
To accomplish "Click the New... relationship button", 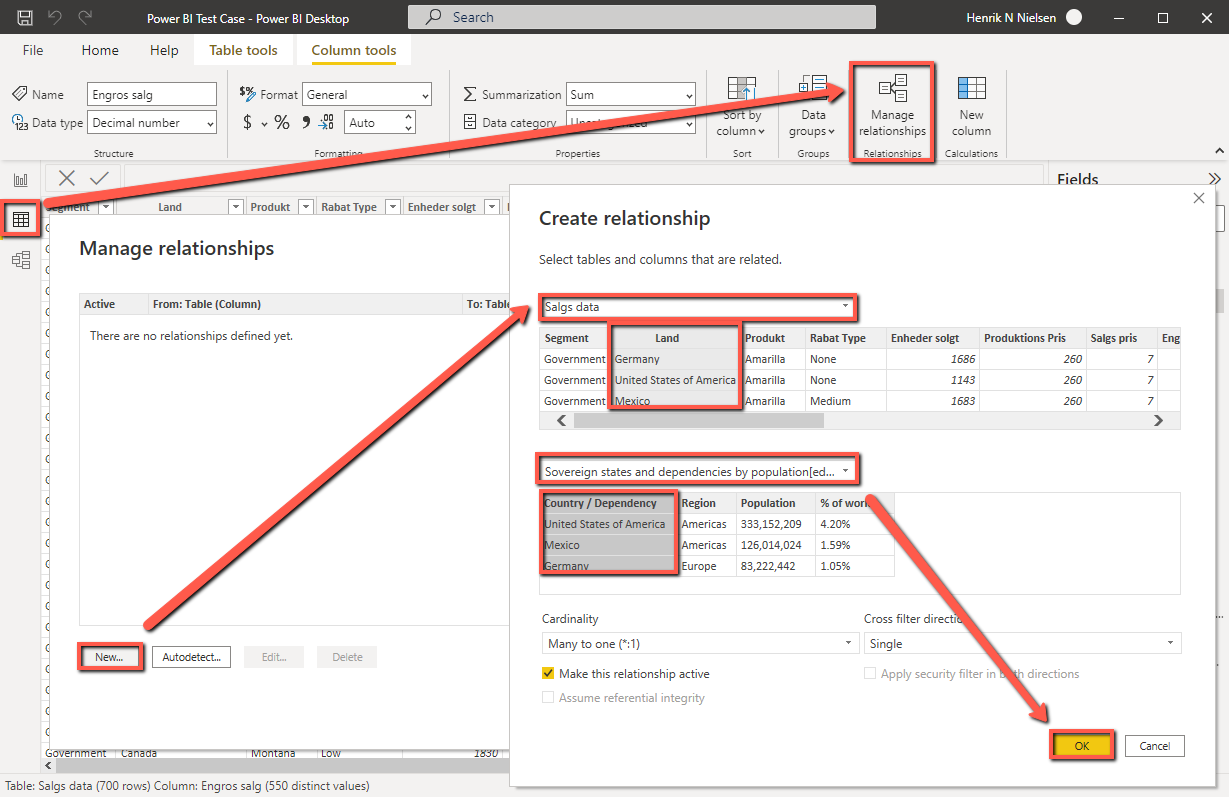I will coord(109,657).
